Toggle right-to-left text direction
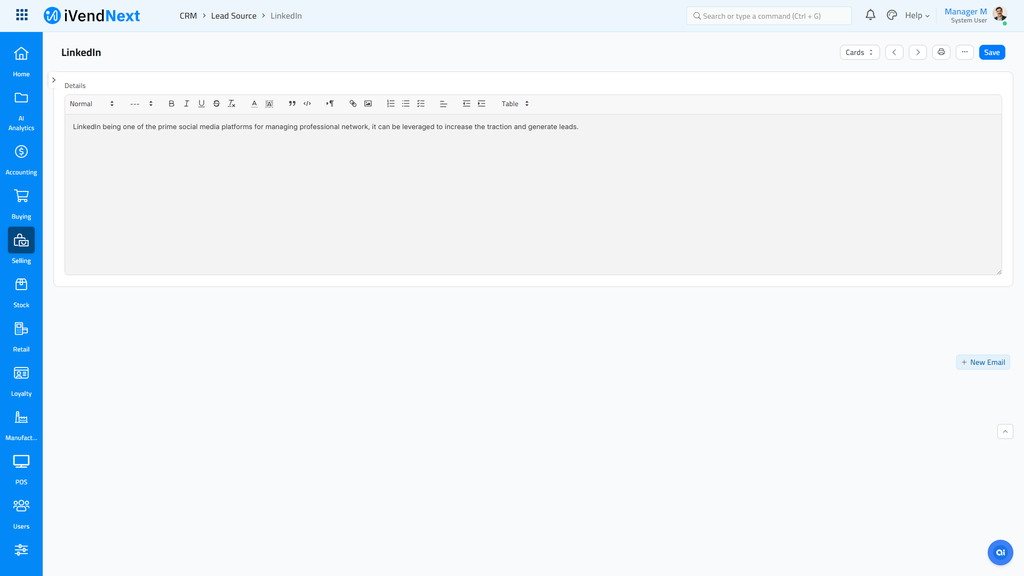The width and height of the screenshot is (1024, 576). 330,104
